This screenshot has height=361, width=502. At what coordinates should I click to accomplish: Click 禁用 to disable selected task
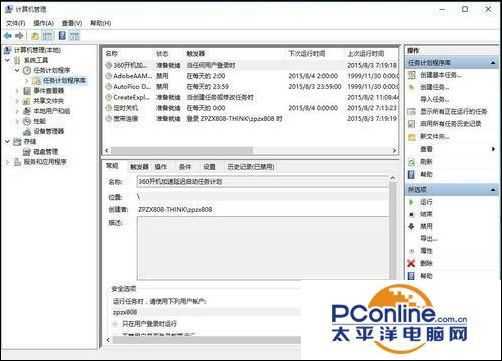pyautogui.click(x=426, y=226)
